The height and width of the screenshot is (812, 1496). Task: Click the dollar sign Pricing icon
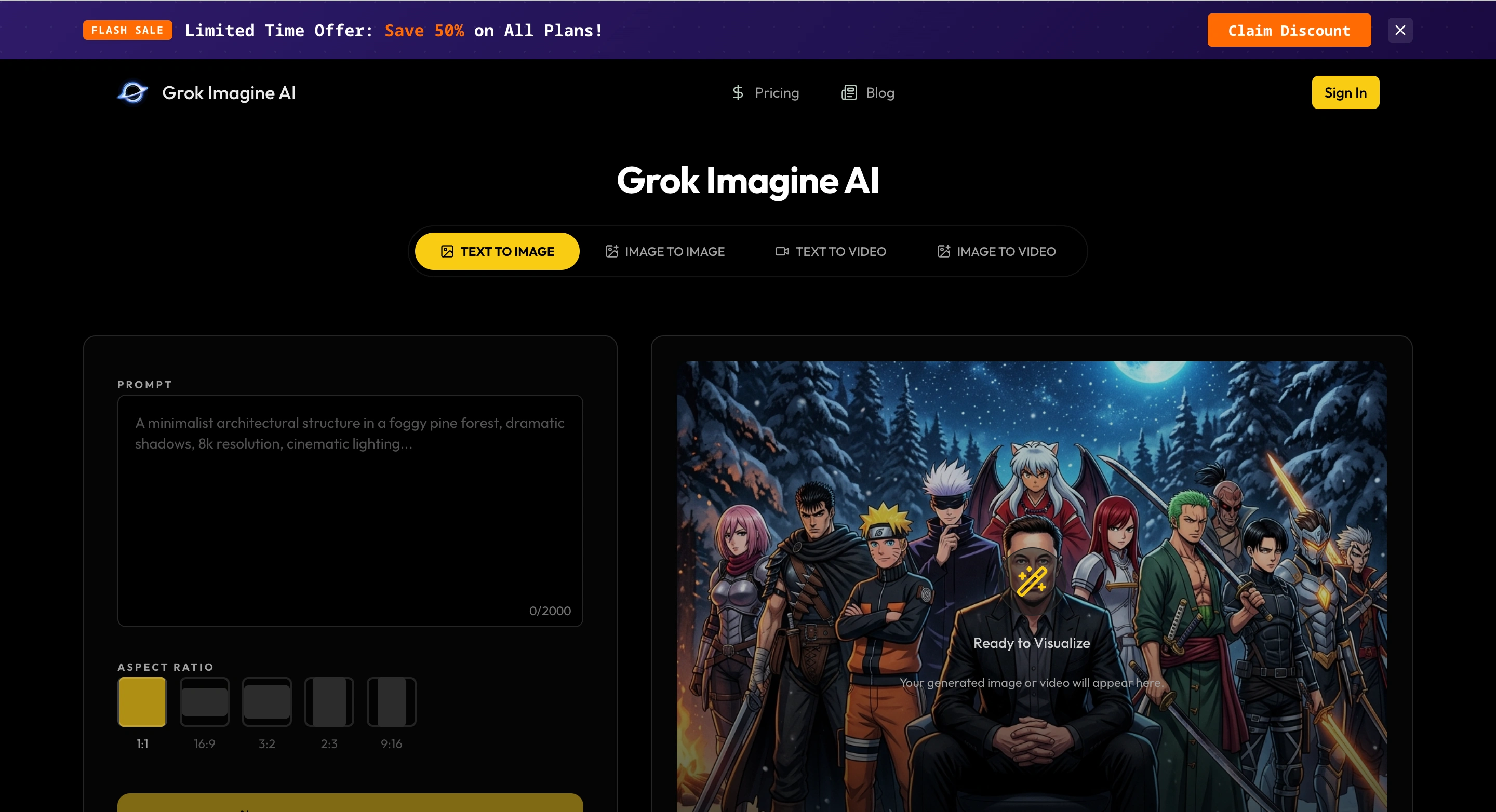coord(738,92)
